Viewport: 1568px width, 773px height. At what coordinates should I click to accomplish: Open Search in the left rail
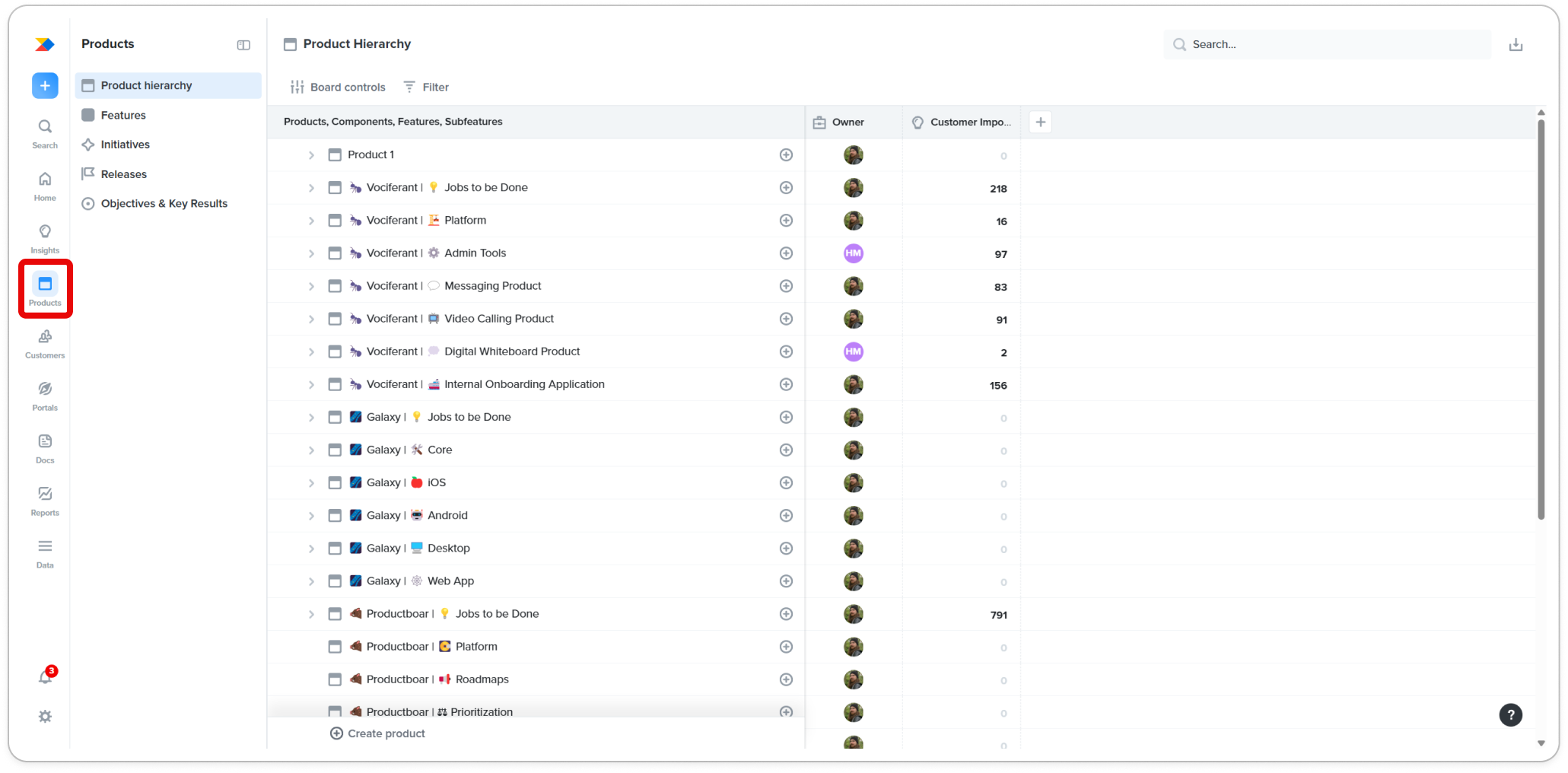tap(45, 133)
